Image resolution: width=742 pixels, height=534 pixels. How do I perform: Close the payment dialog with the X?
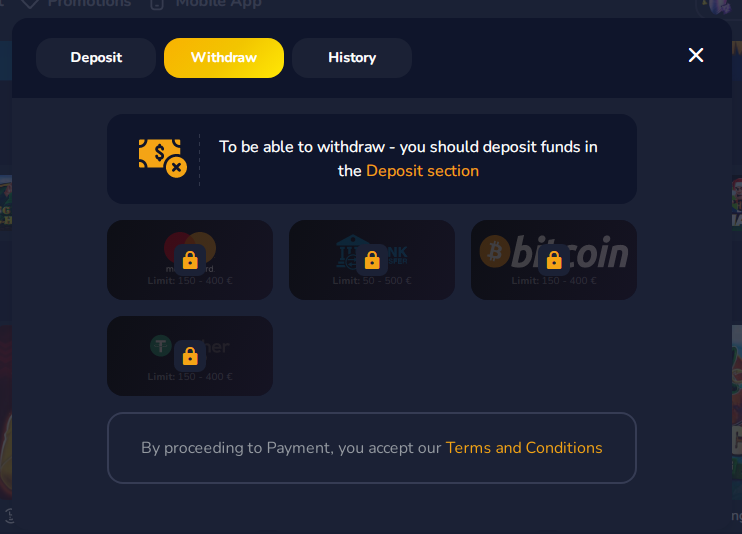[696, 55]
